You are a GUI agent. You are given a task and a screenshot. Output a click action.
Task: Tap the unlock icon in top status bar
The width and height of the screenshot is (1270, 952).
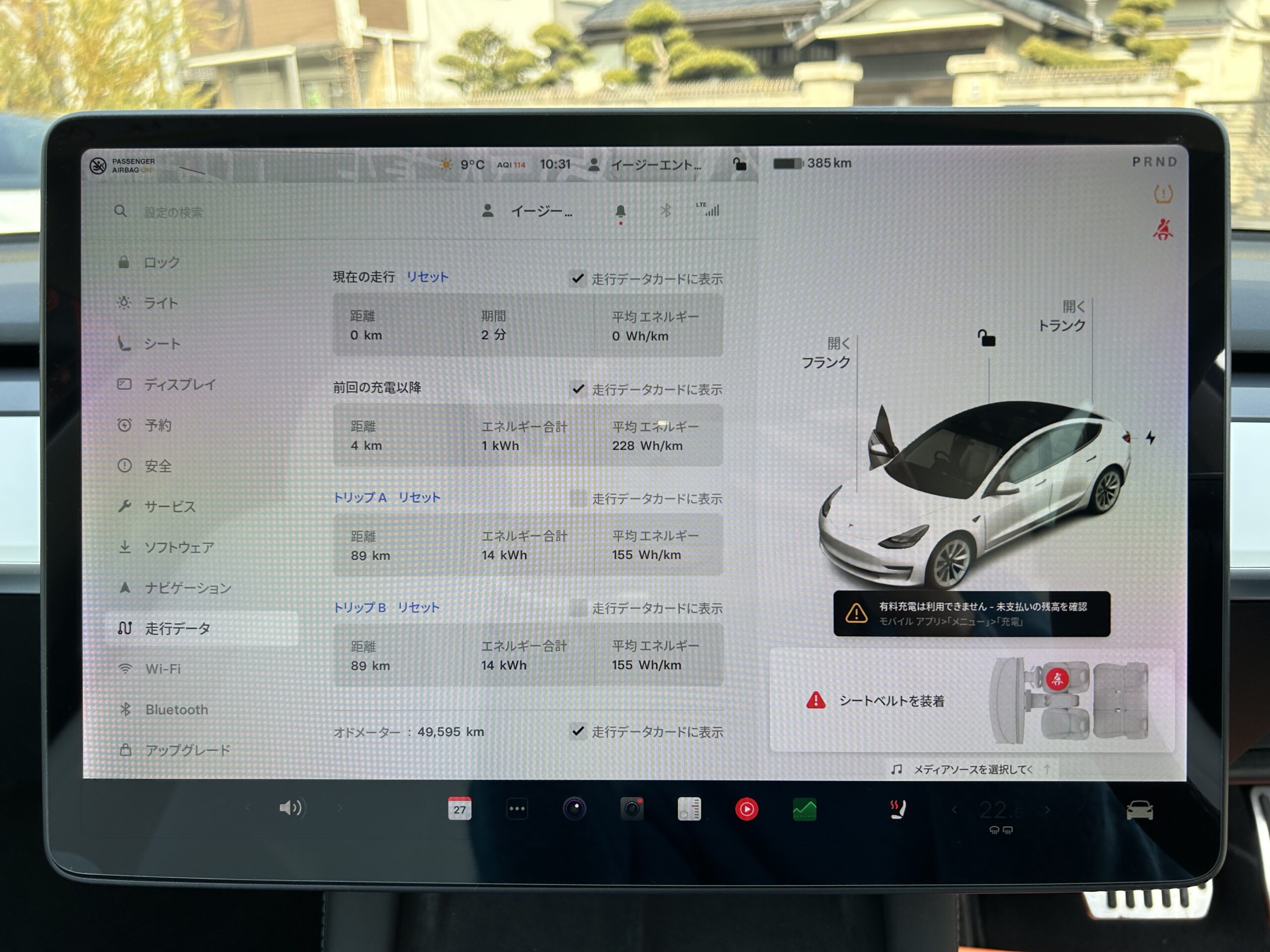[740, 164]
